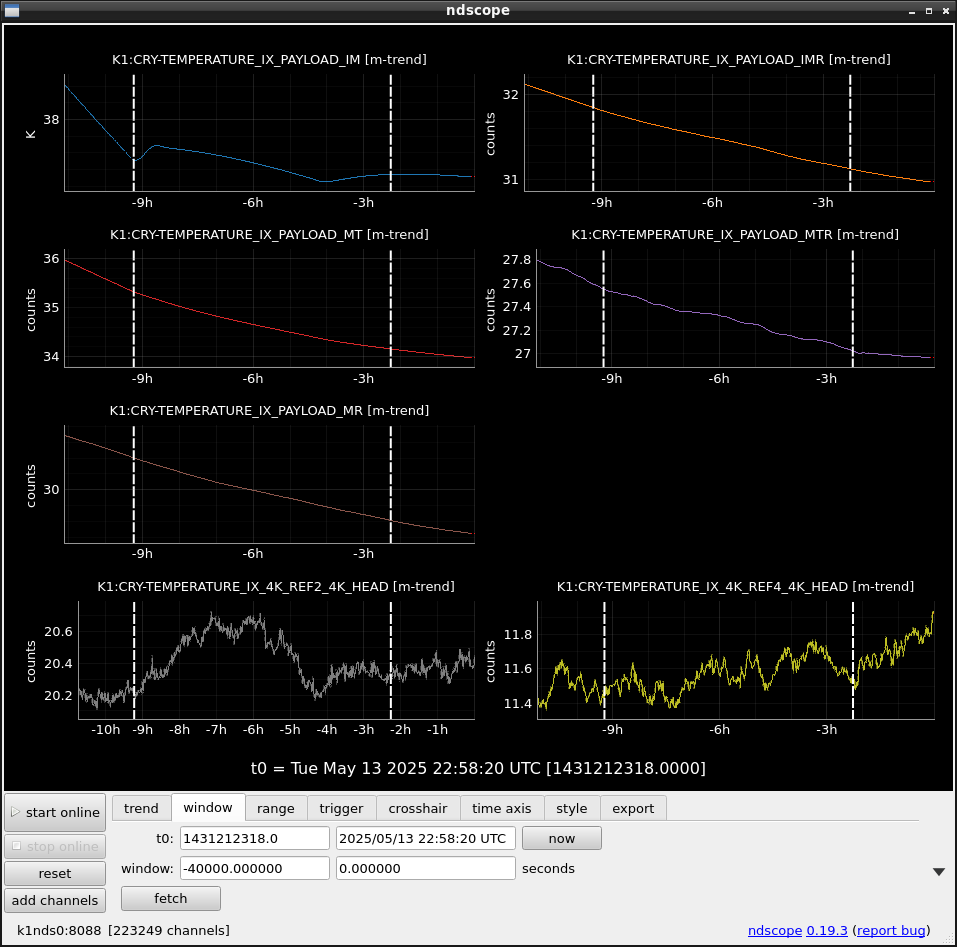The width and height of the screenshot is (957, 947).
Task: Click left dashed cursor in PAYLOAD_IM plot
Action: click(134, 133)
